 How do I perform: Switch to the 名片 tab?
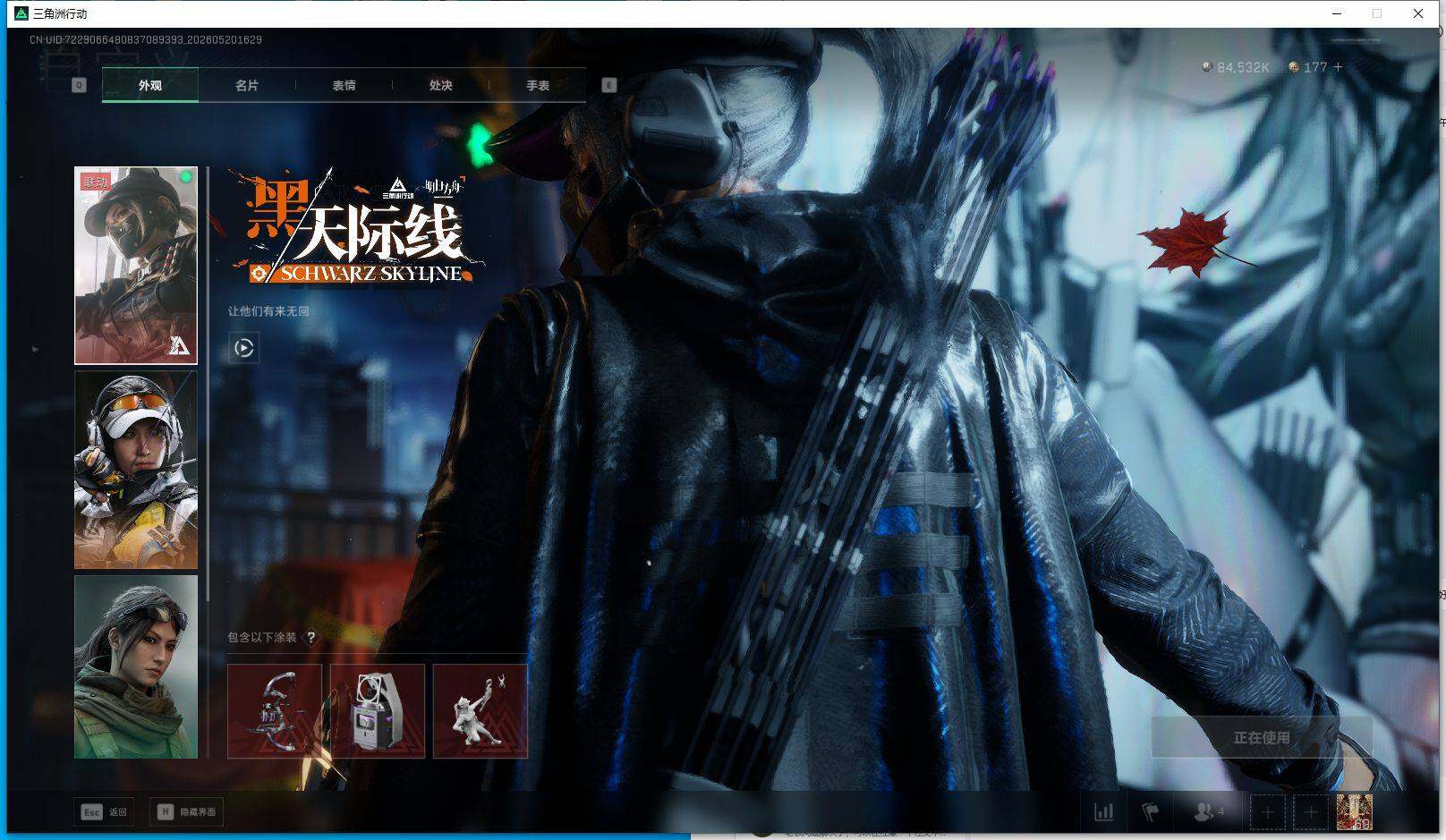point(247,85)
